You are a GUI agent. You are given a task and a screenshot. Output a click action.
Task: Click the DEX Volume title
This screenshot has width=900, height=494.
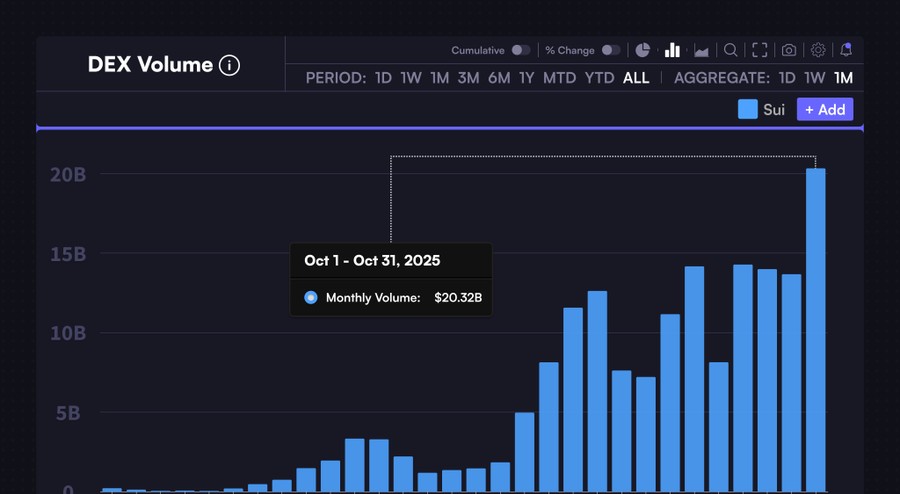(x=150, y=64)
